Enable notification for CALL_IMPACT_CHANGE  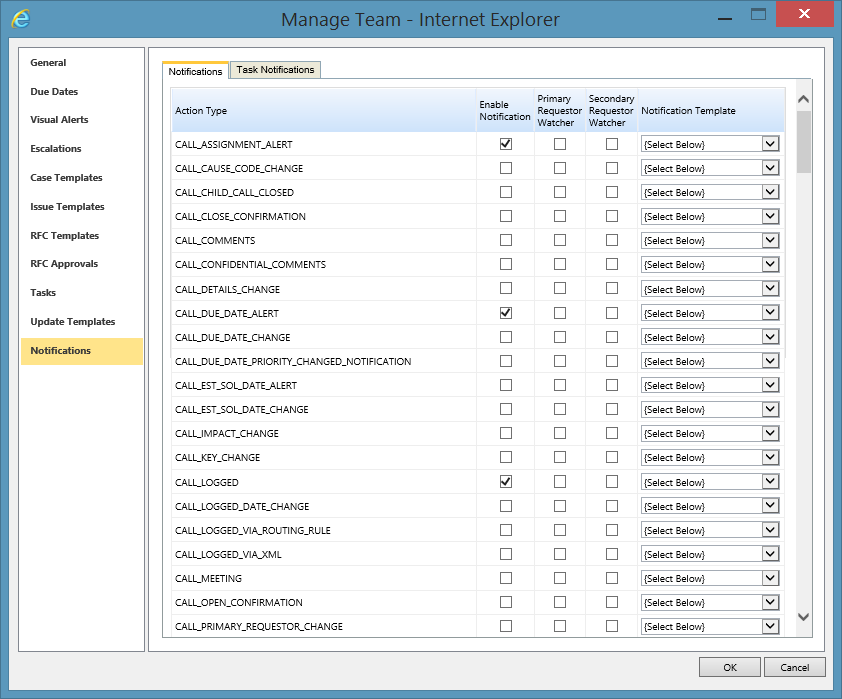[x=506, y=434]
